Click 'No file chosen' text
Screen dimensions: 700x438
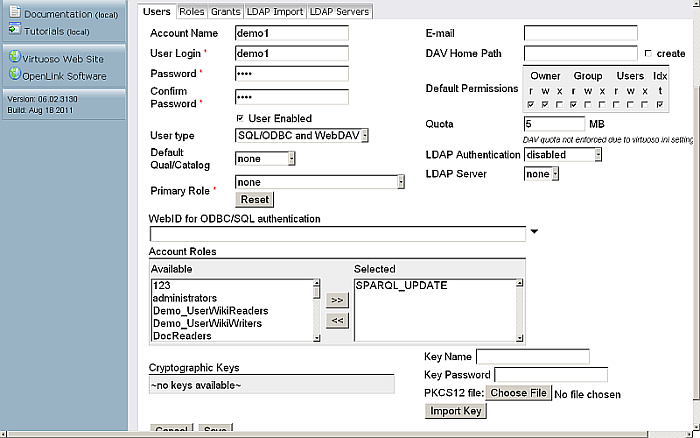pyautogui.click(x=587, y=394)
